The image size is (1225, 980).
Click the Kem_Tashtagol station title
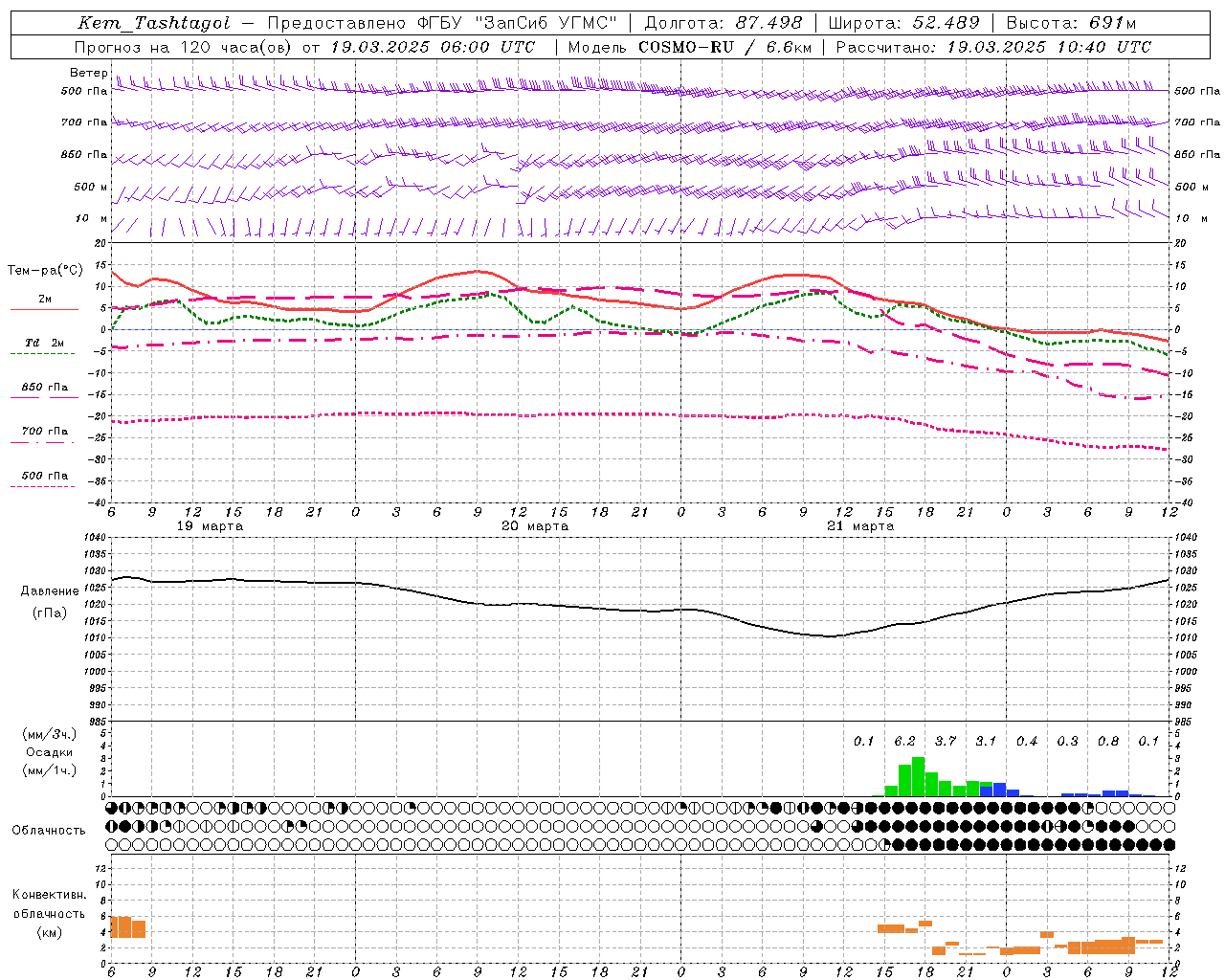[x=153, y=24]
